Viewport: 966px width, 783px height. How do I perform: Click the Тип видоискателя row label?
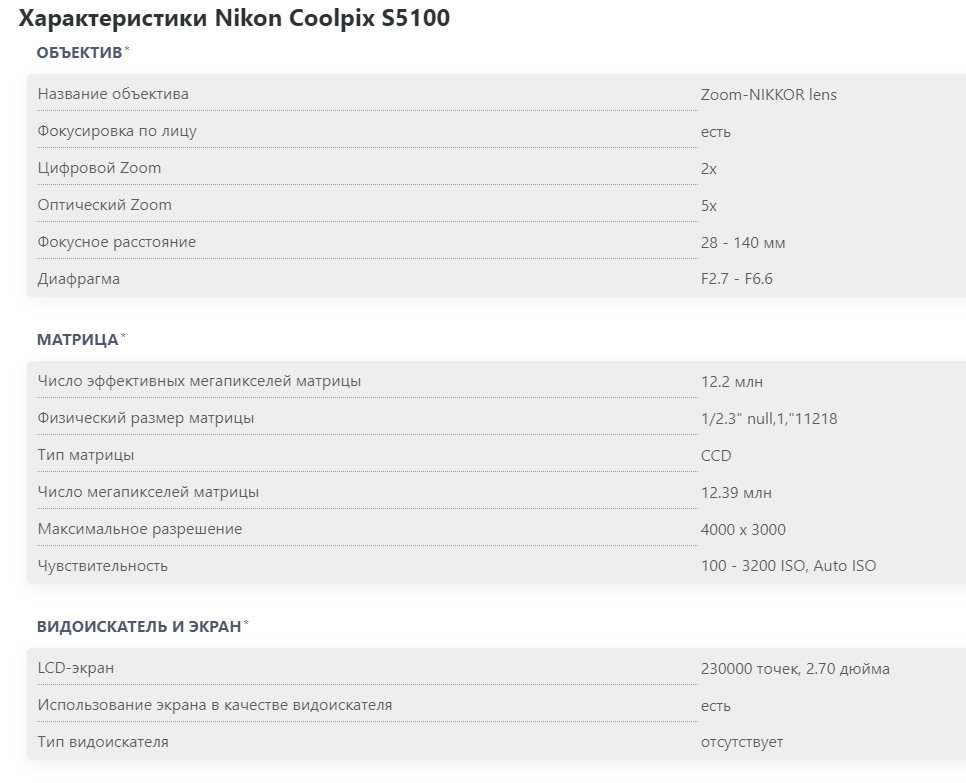pyautogui.click(x=103, y=742)
